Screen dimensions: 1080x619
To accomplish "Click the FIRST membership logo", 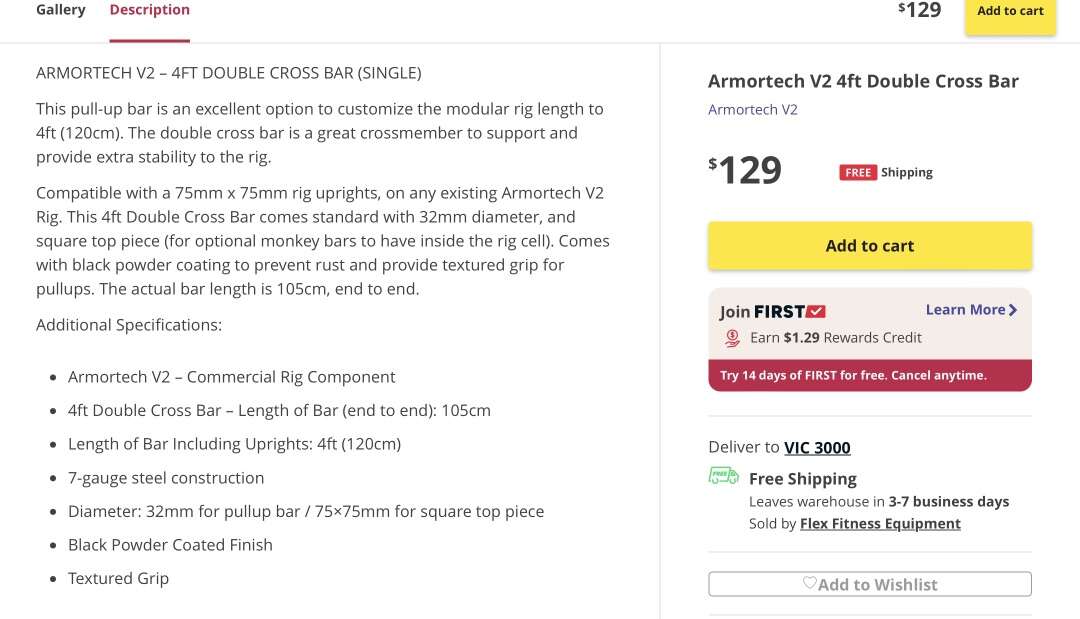I will [789, 311].
